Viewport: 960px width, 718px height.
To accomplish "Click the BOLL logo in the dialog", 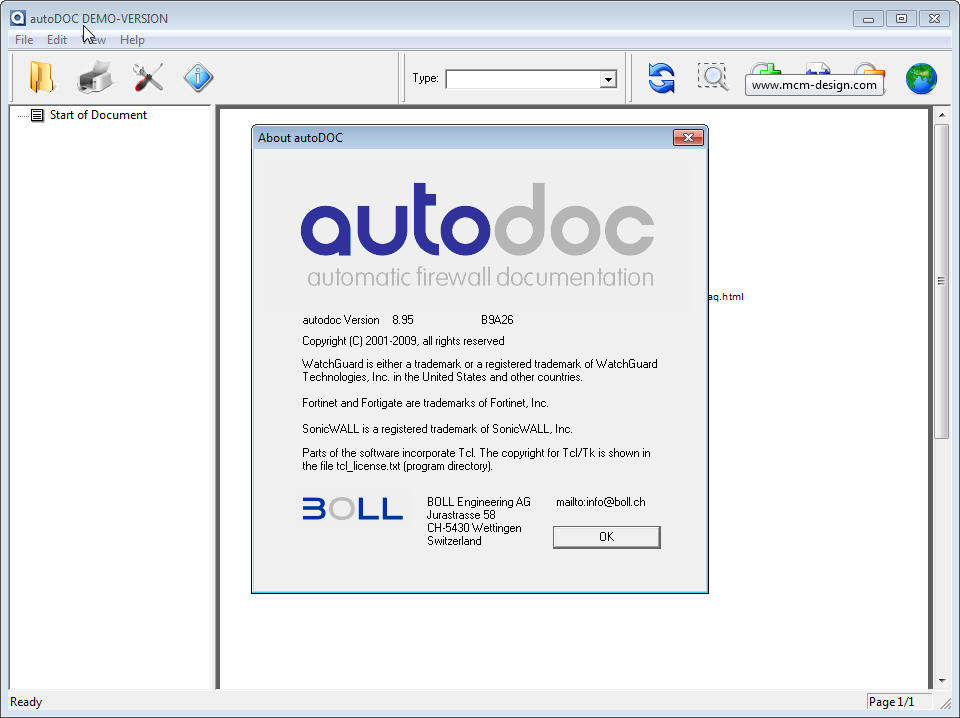I will click(x=353, y=509).
